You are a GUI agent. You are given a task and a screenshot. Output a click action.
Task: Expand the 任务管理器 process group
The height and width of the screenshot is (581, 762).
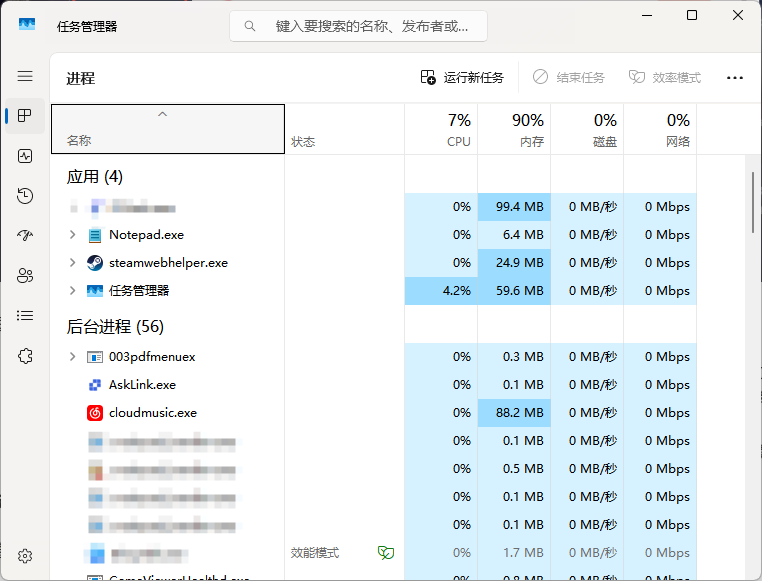coord(72,291)
